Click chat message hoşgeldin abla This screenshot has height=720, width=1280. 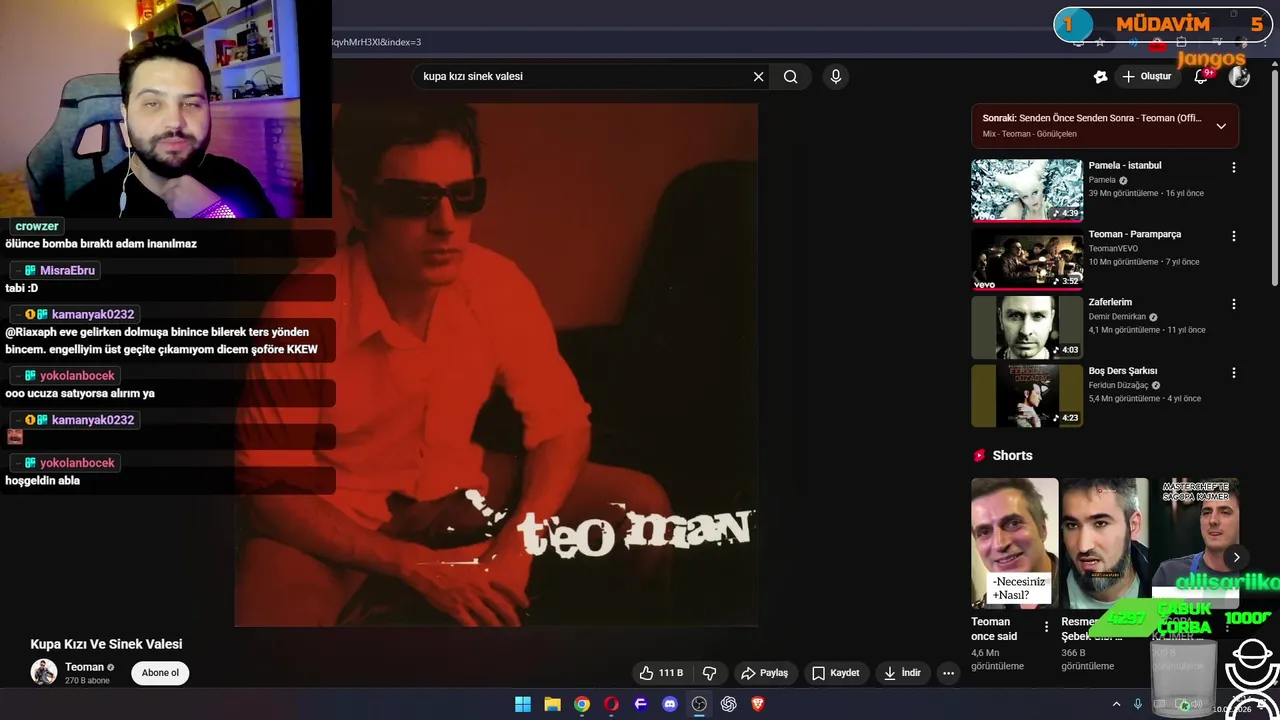[42, 481]
